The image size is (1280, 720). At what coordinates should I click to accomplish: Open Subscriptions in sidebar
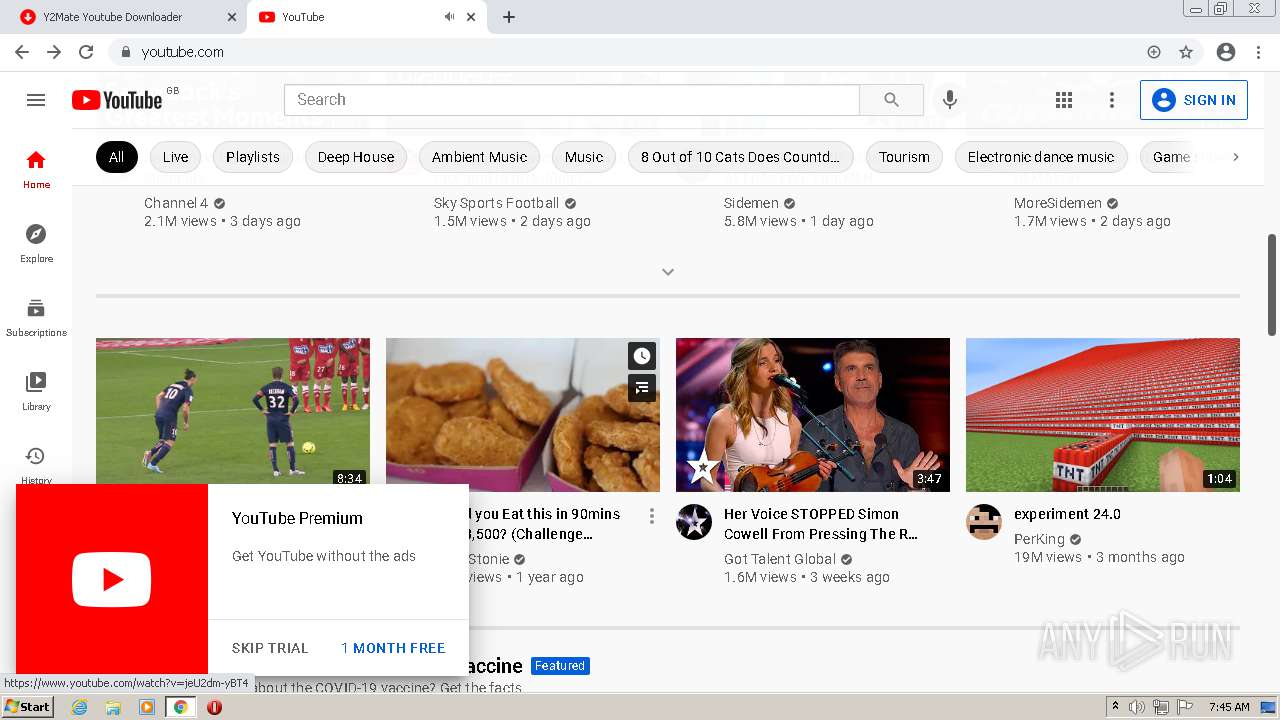[36, 317]
